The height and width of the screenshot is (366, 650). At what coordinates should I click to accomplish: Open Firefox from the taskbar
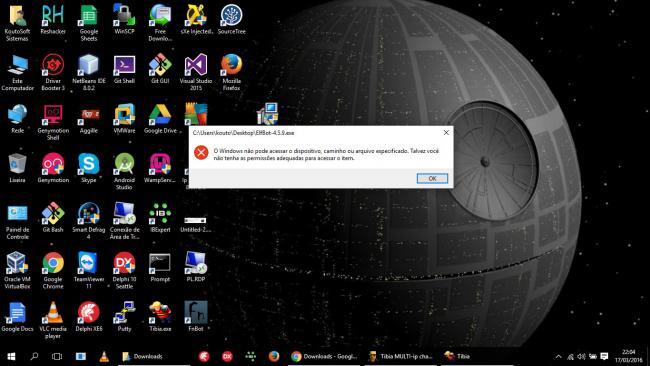click(x=274, y=356)
